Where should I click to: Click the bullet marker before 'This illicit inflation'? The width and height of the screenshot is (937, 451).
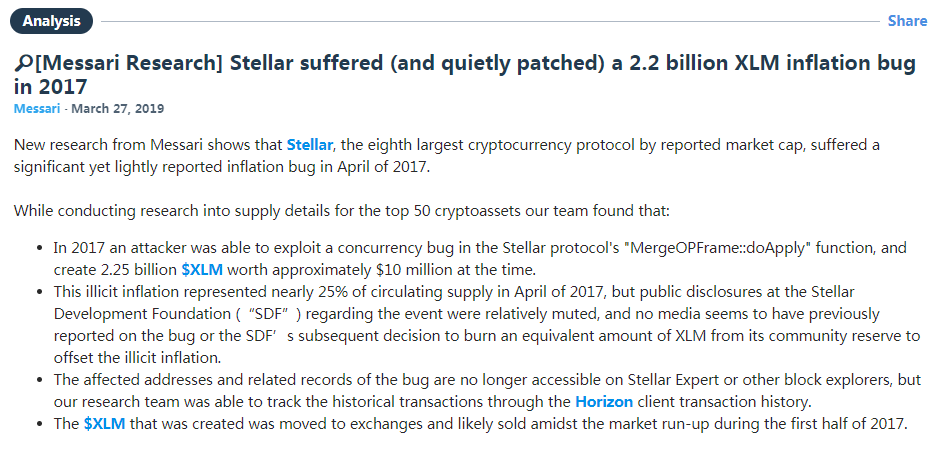(x=40, y=293)
